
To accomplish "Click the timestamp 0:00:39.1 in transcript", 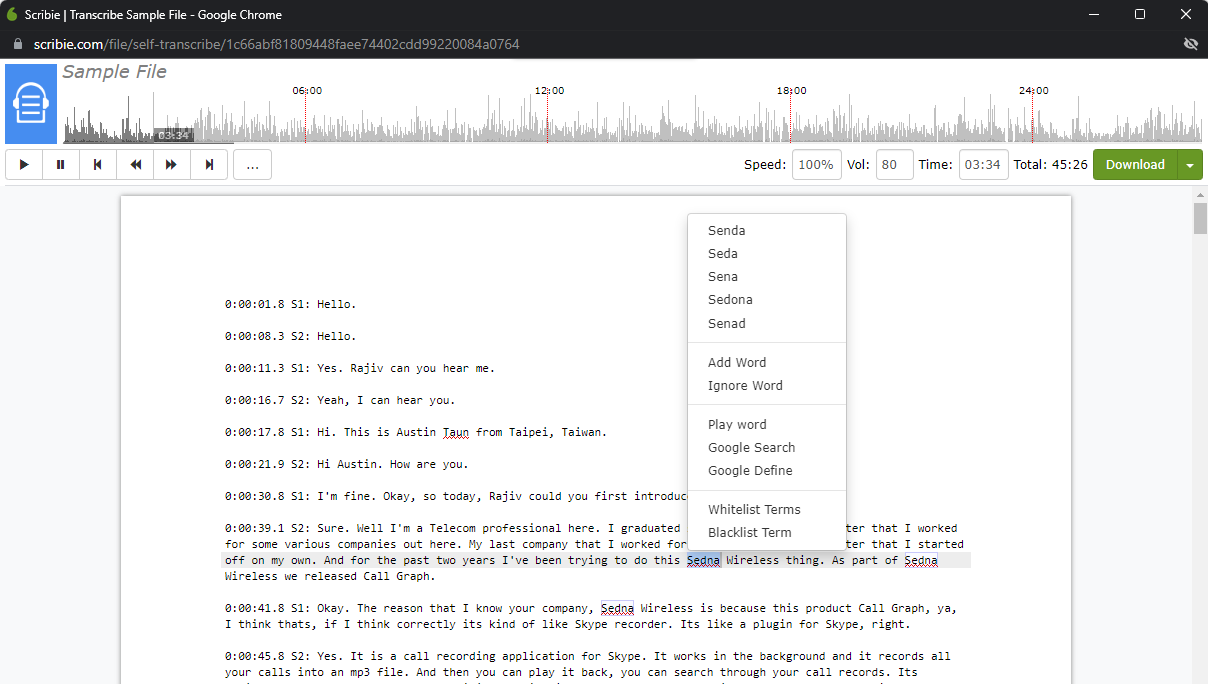I will tap(255, 529).
